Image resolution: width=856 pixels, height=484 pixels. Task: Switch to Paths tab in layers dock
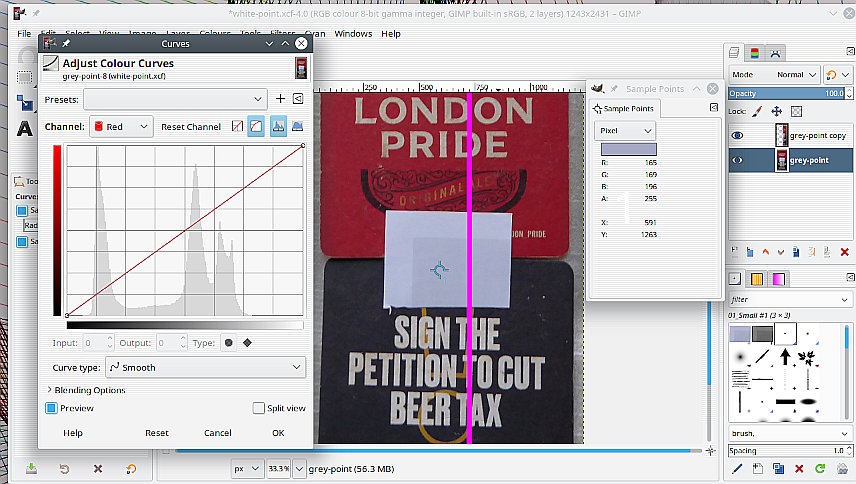click(775, 52)
